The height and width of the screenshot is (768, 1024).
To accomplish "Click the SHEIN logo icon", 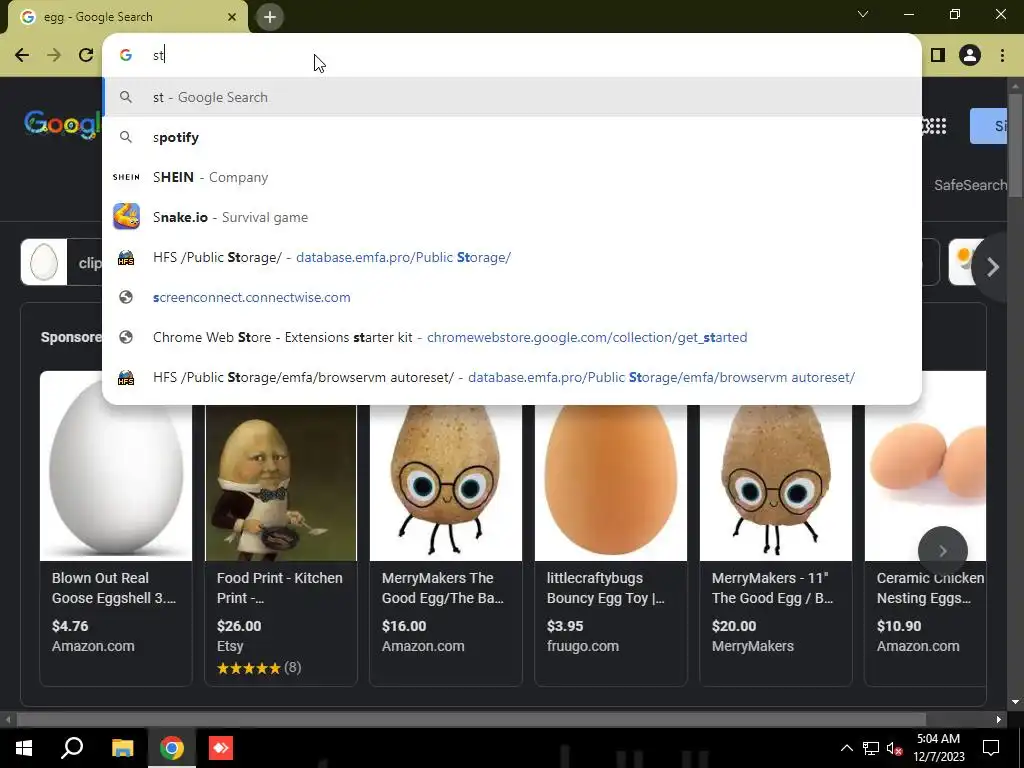I will pos(126,177).
